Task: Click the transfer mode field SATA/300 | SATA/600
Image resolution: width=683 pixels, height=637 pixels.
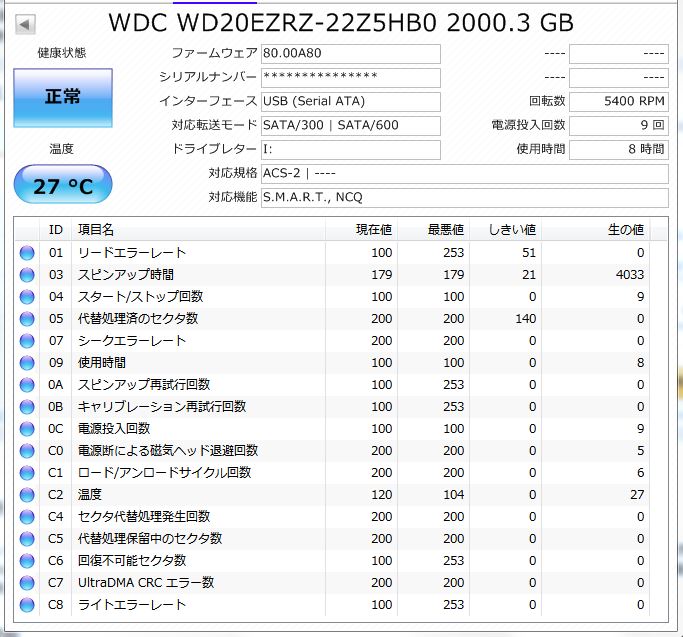Action: [351, 125]
